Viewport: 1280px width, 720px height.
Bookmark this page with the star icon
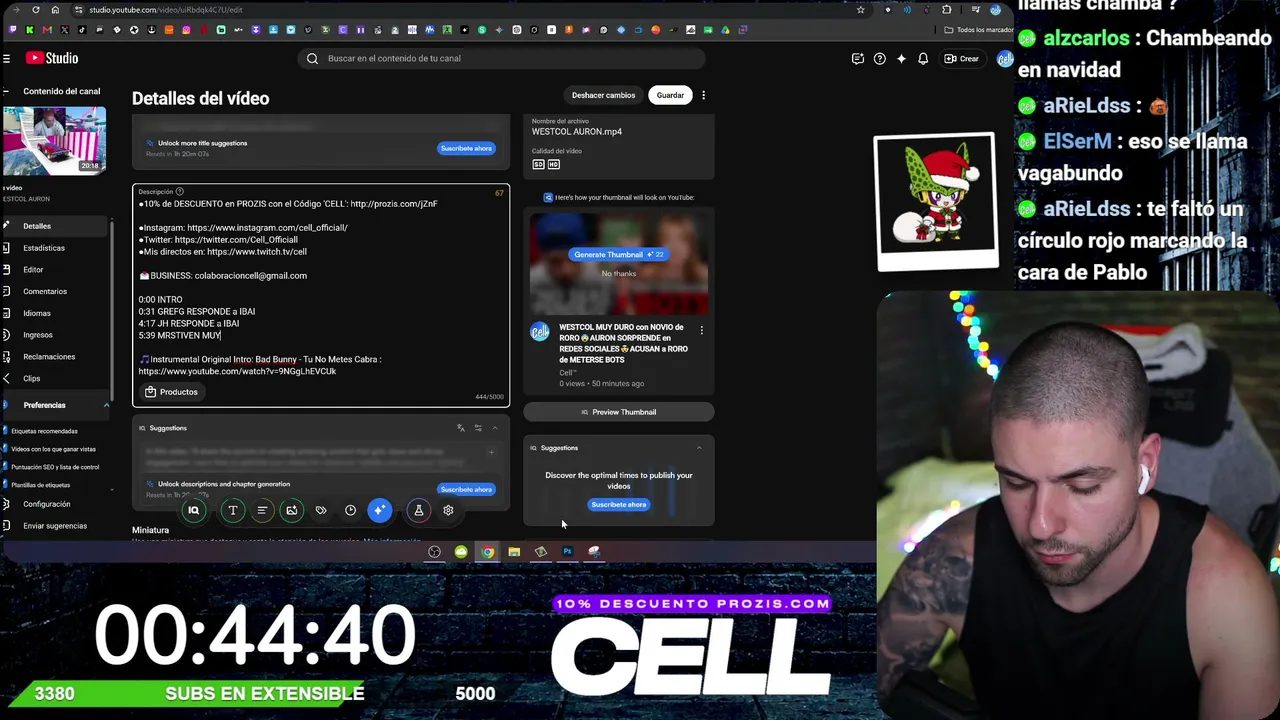[x=860, y=10]
